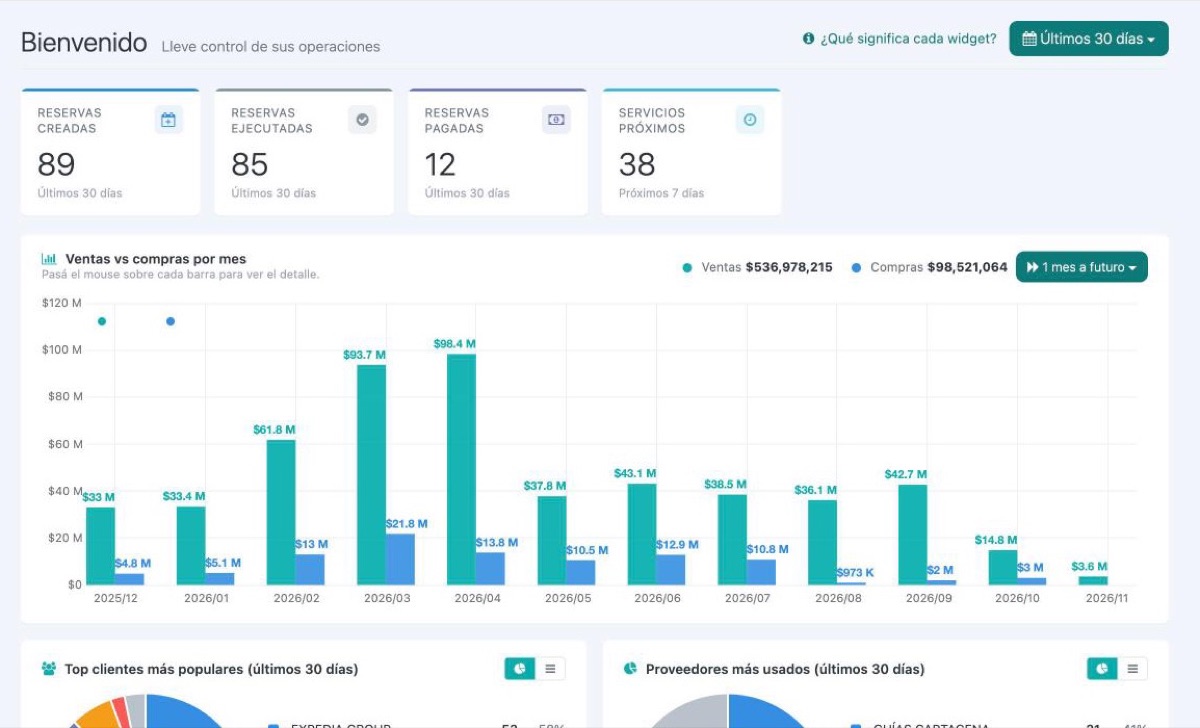The image size is (1200, 728).
Task: Click the $21.8 M purchases bar for 2026/03
Action: click(400, 559)
